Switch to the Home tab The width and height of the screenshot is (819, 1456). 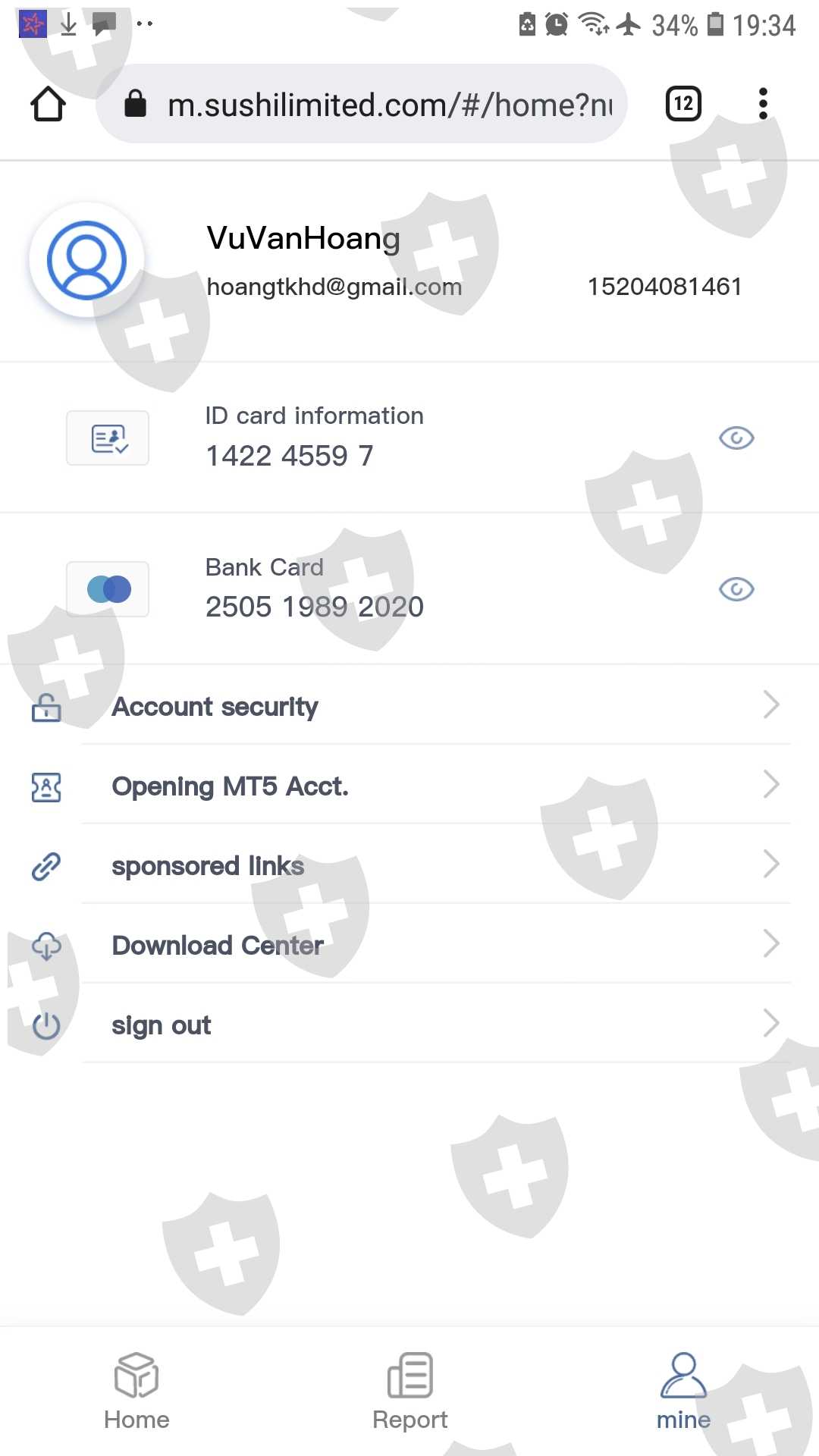[x=136, y=1392]
